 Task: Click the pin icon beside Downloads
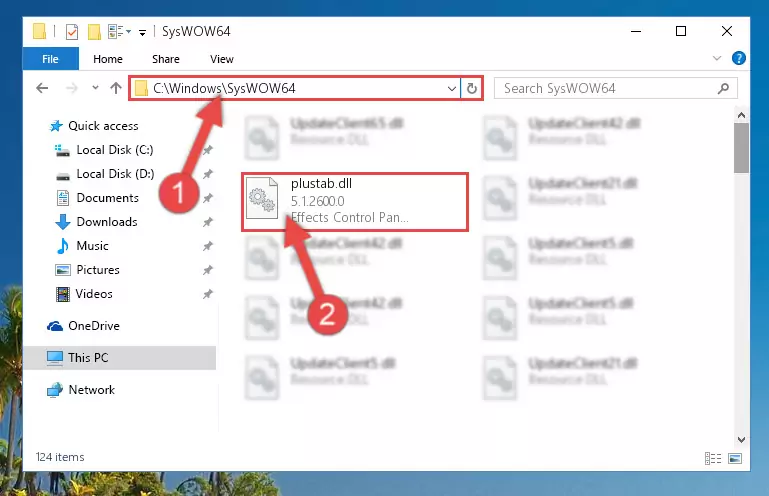(208, 222)
